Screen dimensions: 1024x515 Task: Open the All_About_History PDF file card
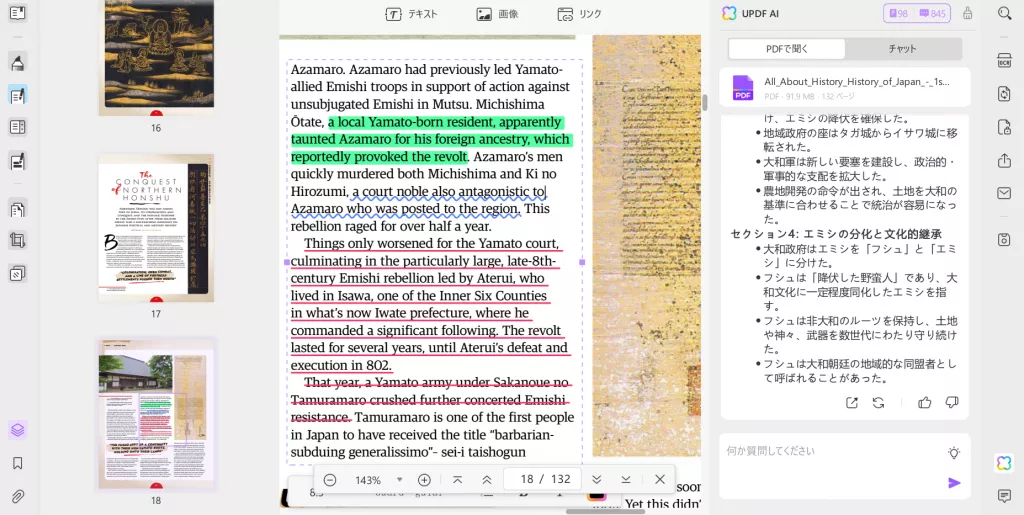(x=845, y=87)
